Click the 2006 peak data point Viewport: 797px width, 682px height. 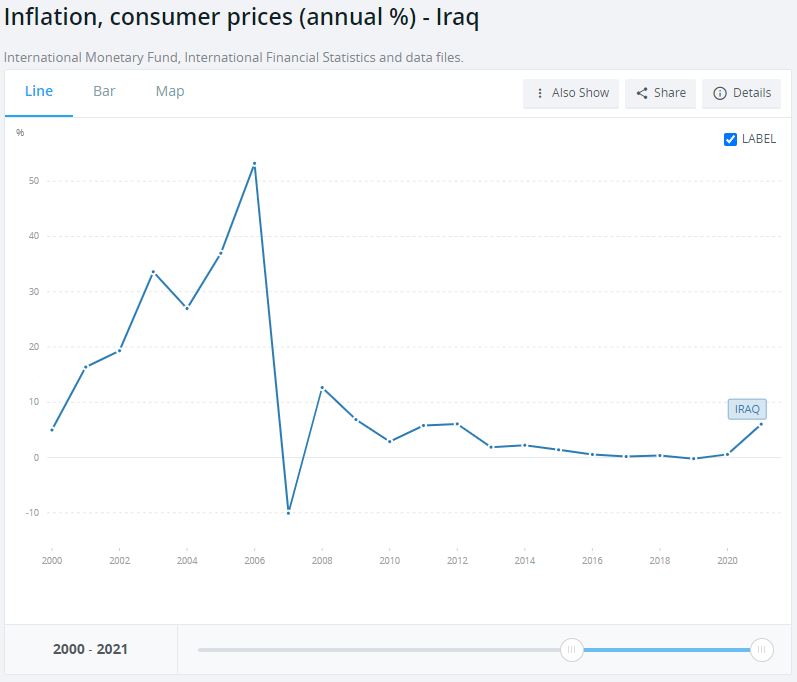pos(255,164)
